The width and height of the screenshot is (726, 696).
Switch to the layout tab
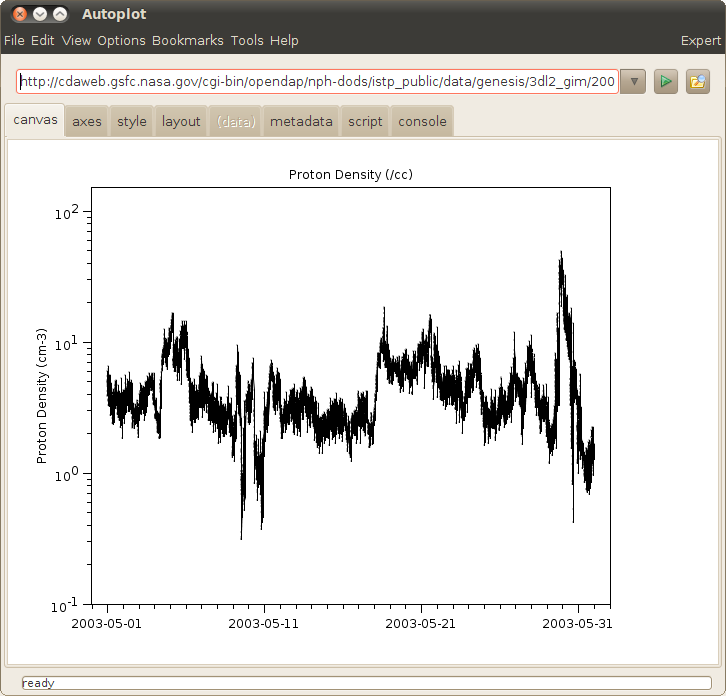(181, 122)
